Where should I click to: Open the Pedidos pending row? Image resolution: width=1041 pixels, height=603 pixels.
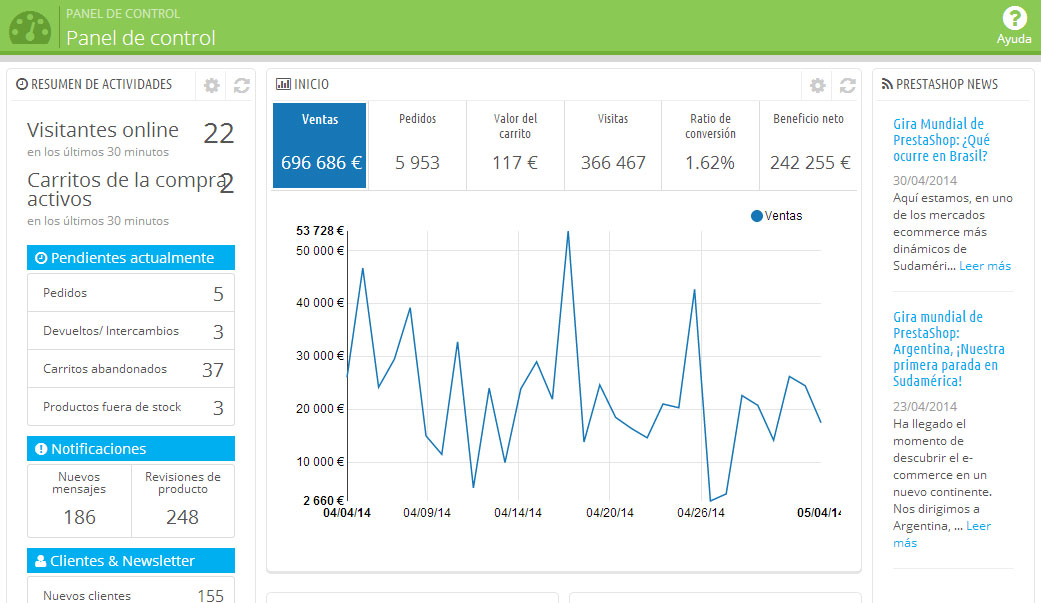coord(131,293)
